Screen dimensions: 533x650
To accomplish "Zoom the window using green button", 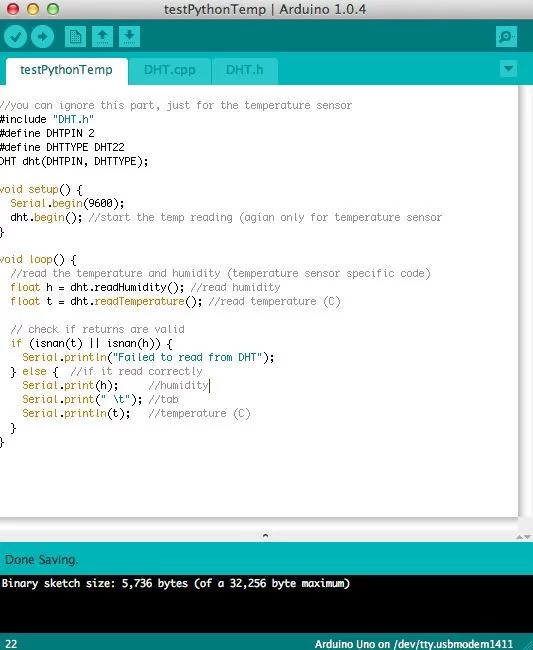I will click(x=53, y=9).
